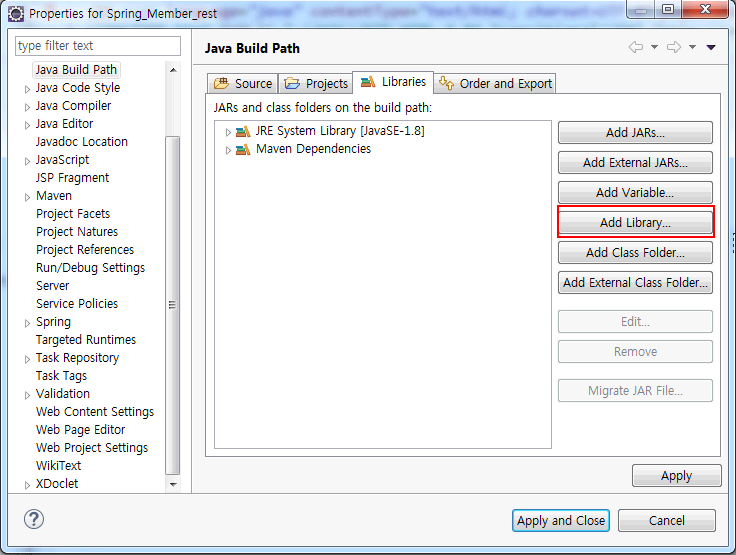Expand Java Editor category

point(27,125)
